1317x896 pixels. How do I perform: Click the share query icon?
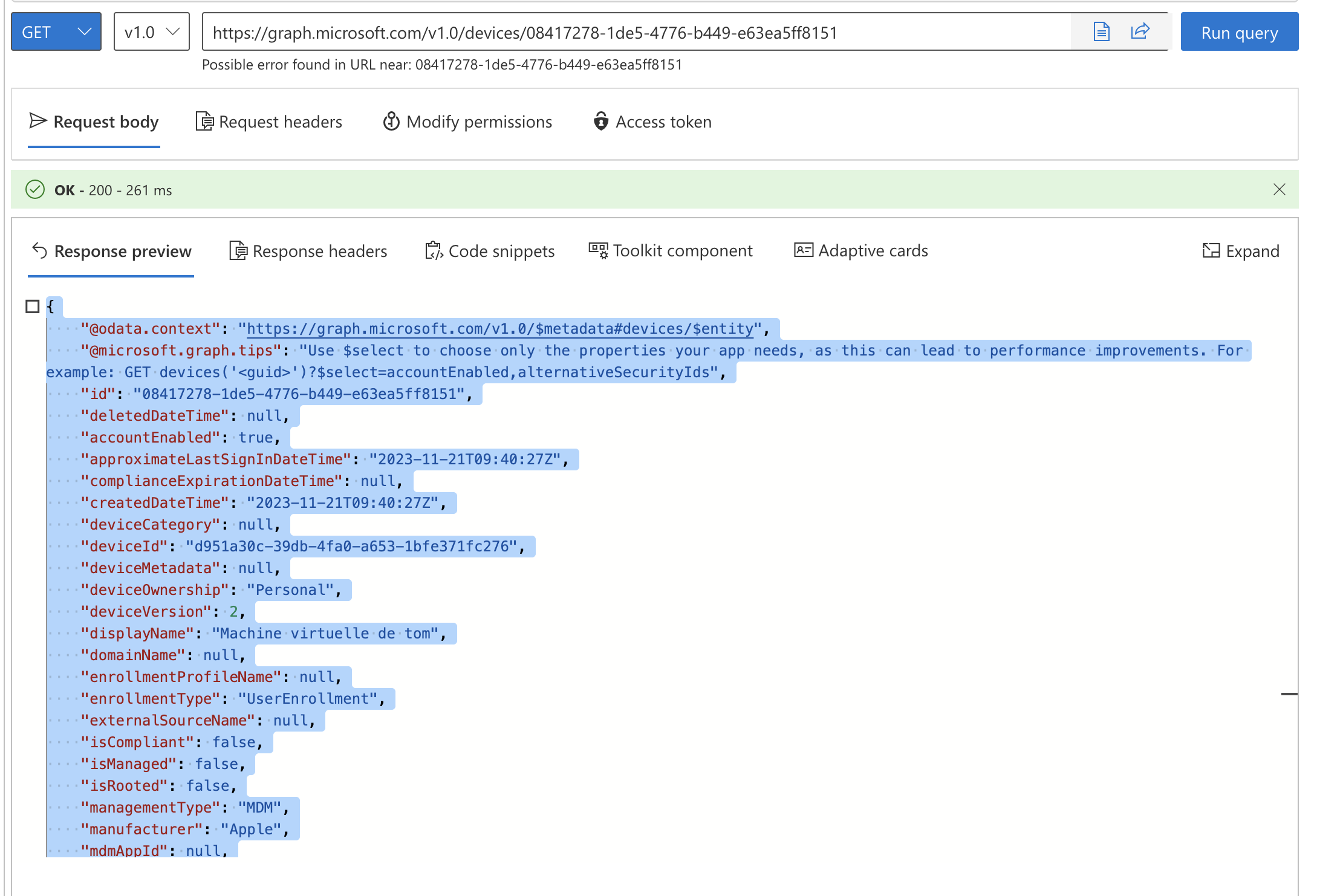[1140, 31]
